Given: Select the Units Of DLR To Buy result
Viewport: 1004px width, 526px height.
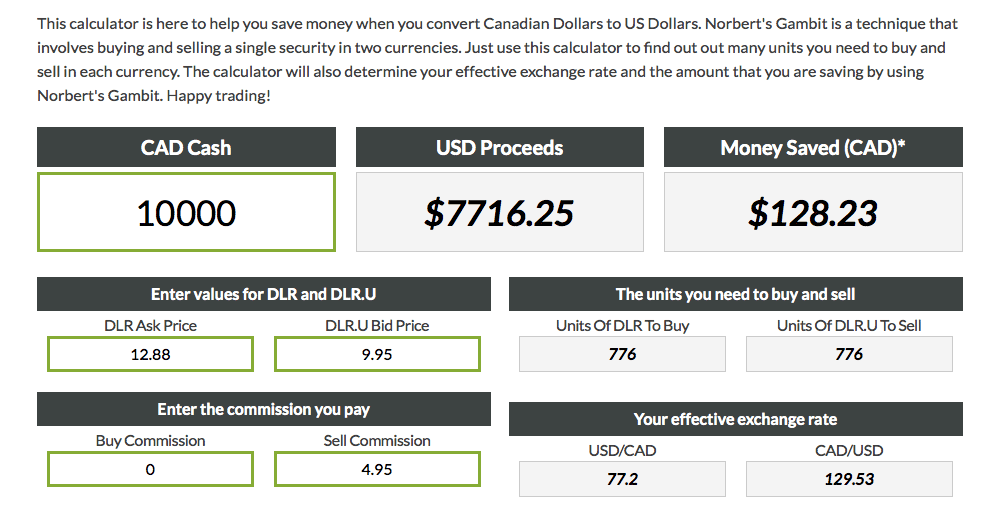Looking at the screenshot, I should coord(622,354).
